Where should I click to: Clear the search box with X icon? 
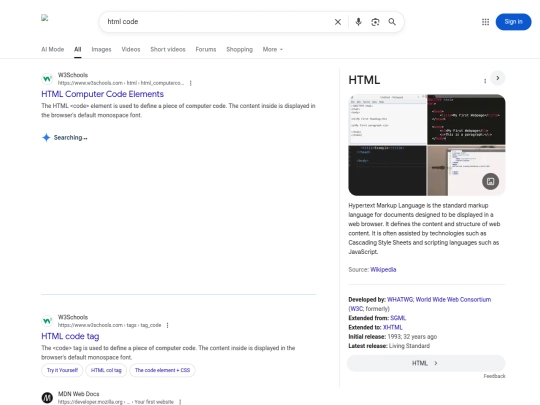[x=338, y=22]
